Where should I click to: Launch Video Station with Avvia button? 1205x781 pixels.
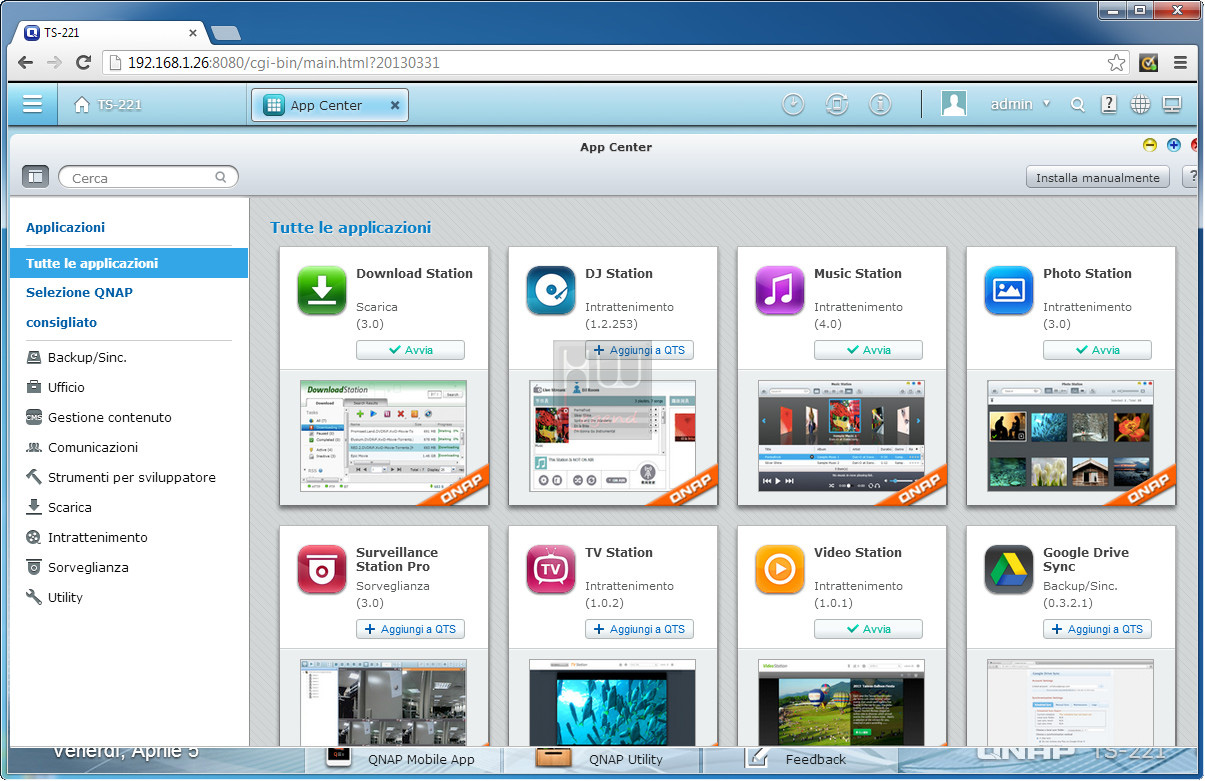coord(868,629)
